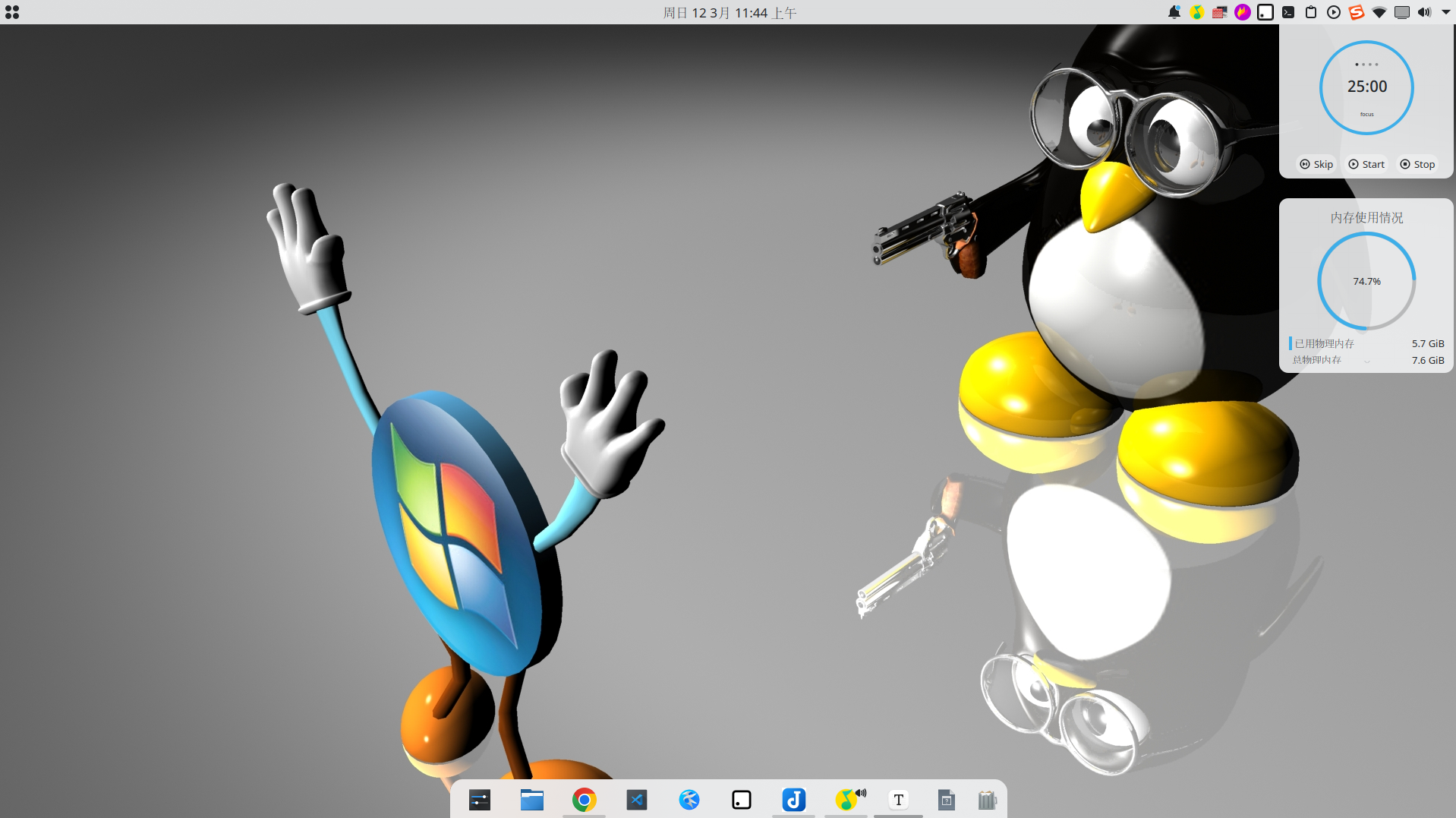The width and height of the screenshot is (1456, 818).
Task: Launch Google Chrome from the dock
Action: [x=585, y=800]
